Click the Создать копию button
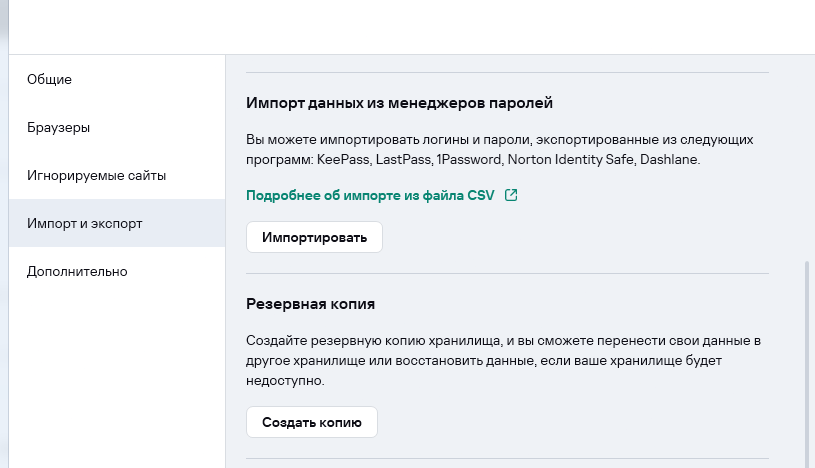This screenshot has height=468, width=815. click(311, 422)
